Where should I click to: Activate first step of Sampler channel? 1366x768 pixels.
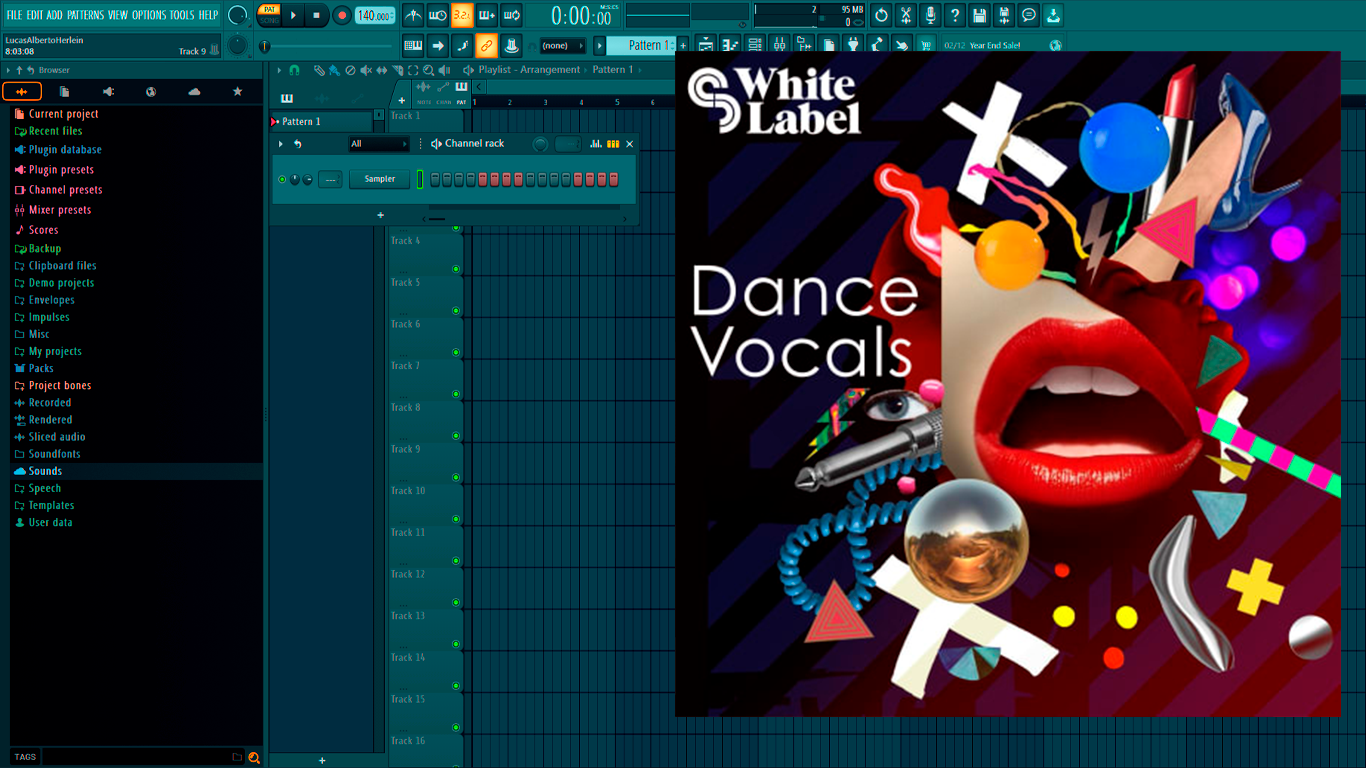point(434,179)
